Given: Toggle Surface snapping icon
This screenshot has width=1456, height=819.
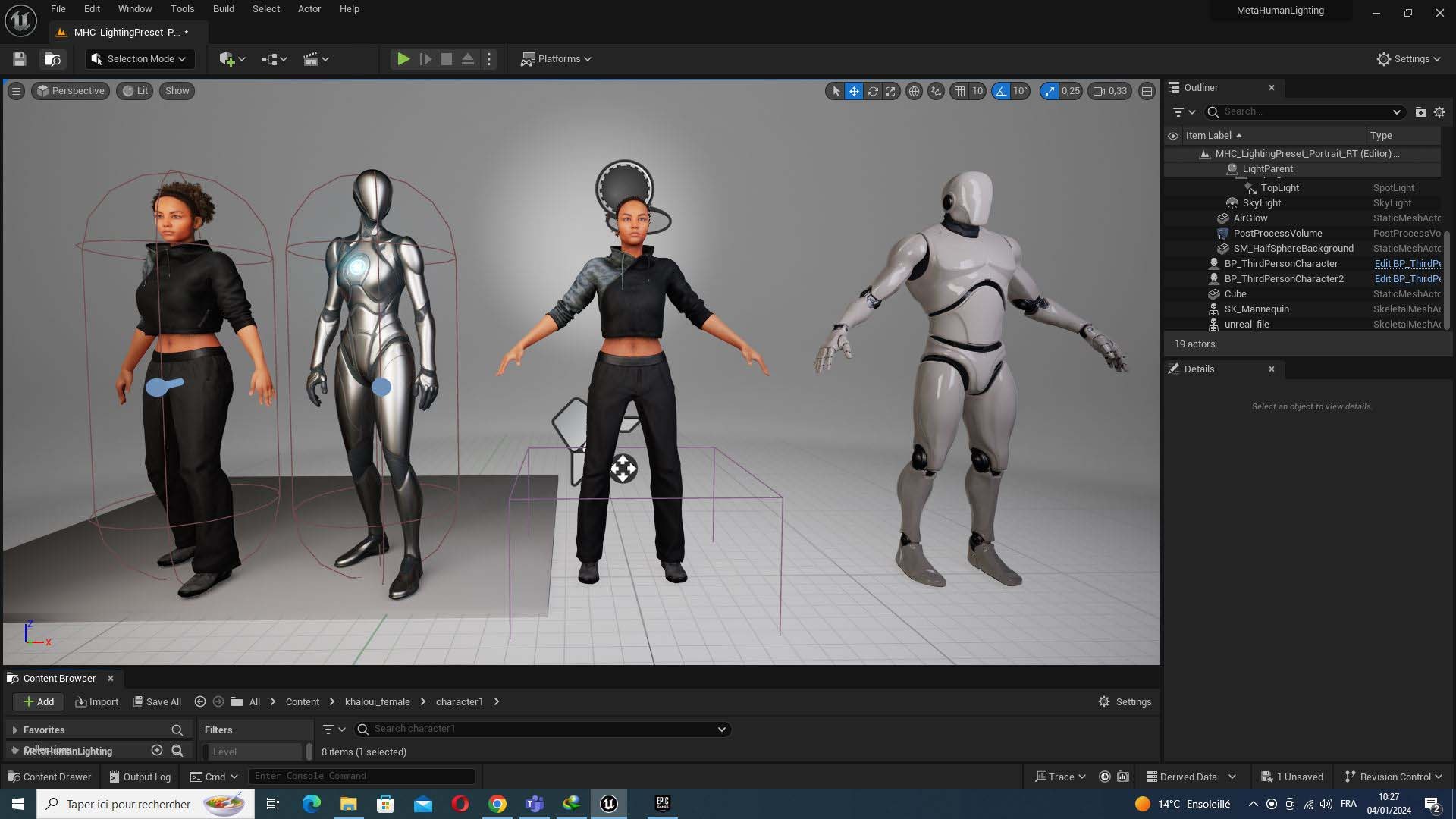Looking at the screenshot, I should 937,91.
